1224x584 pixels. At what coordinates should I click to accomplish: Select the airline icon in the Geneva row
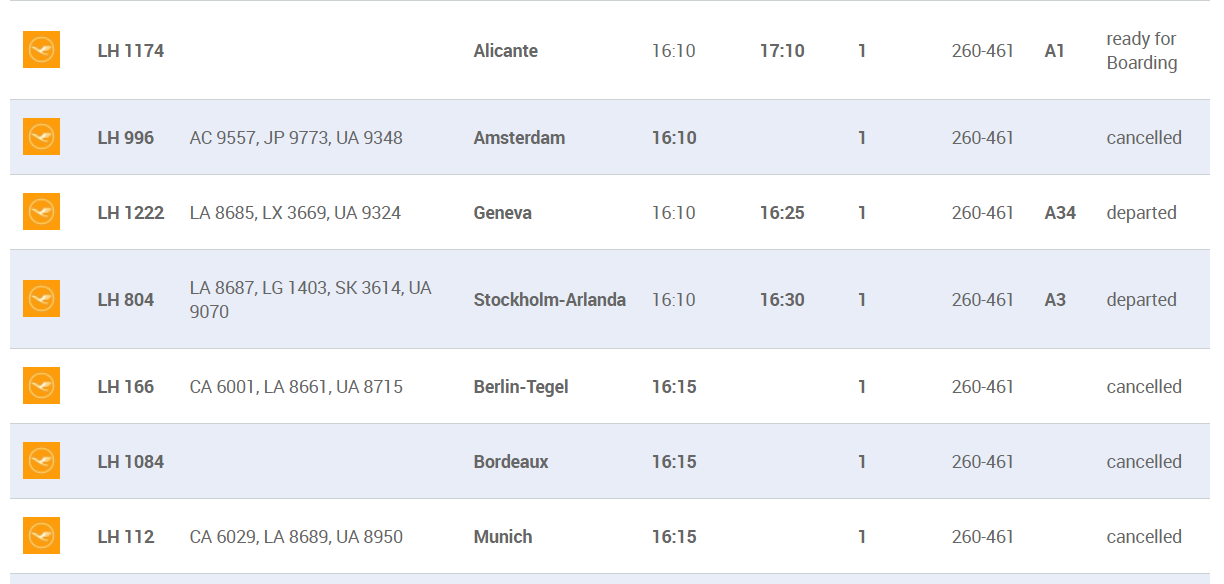[41, 212]
